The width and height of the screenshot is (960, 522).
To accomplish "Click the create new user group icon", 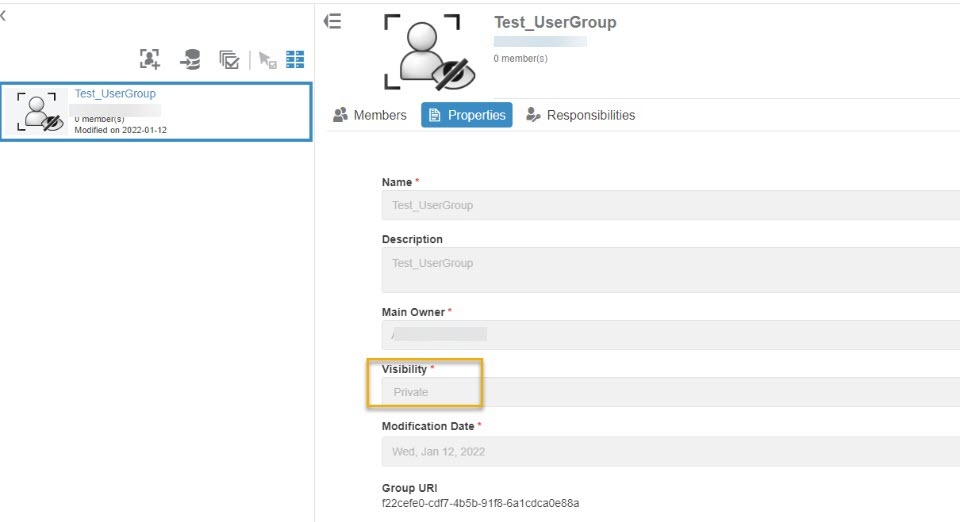I will coord(150,59).
